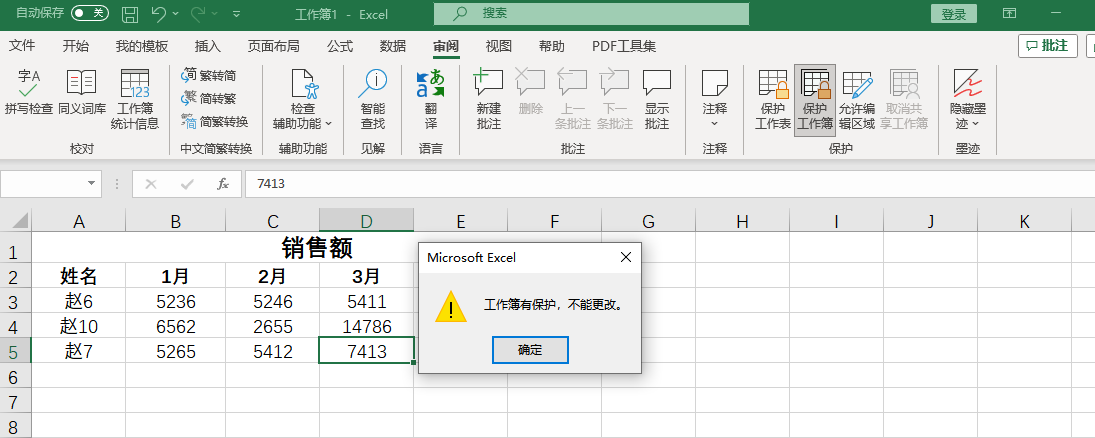Click the 搜索 search box
The height and width of the screenshot is (438, 1095).
pyautogui.click(x=591, y=13)
